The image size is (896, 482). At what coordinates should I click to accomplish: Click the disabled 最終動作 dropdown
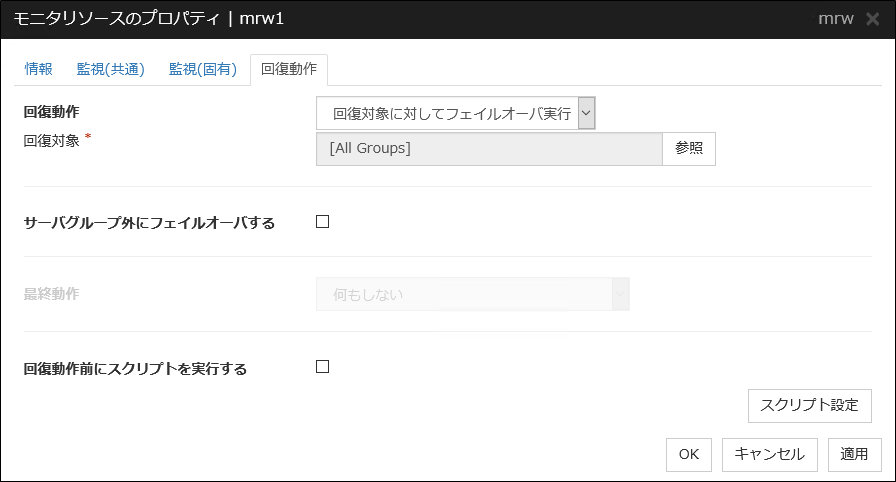pos(472,294)
